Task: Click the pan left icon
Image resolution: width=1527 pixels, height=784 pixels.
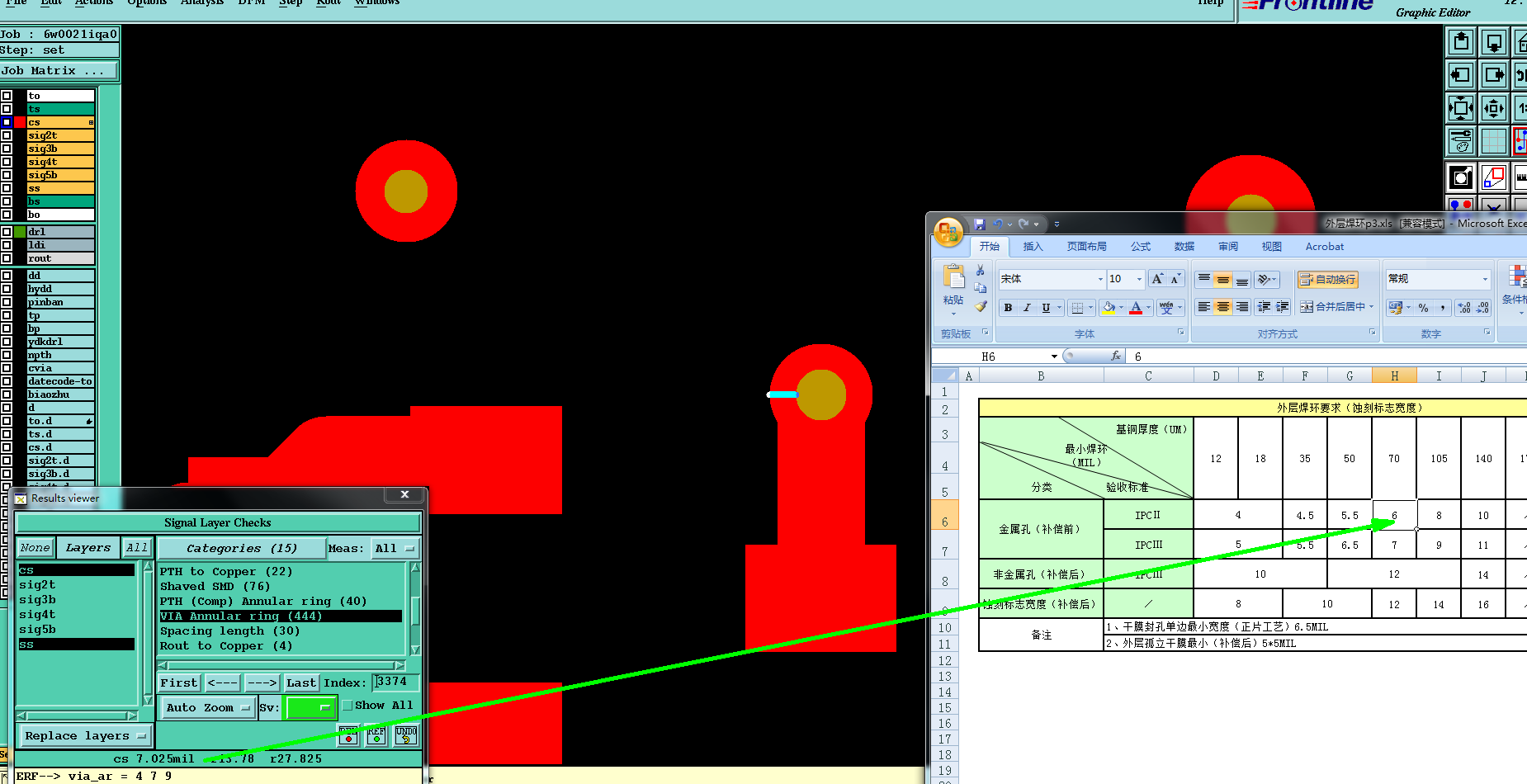Action: click(x=1461, y=75)
